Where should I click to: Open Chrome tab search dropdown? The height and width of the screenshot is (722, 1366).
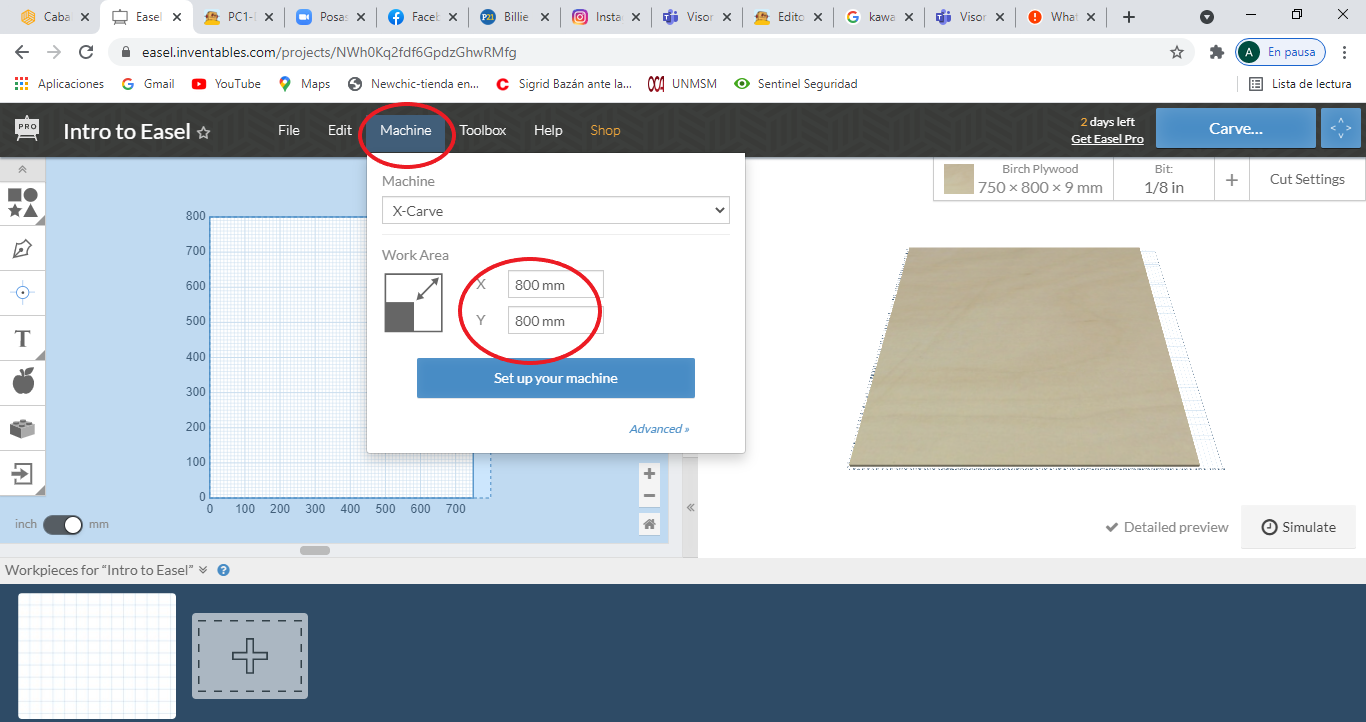tap(1207, 17)
